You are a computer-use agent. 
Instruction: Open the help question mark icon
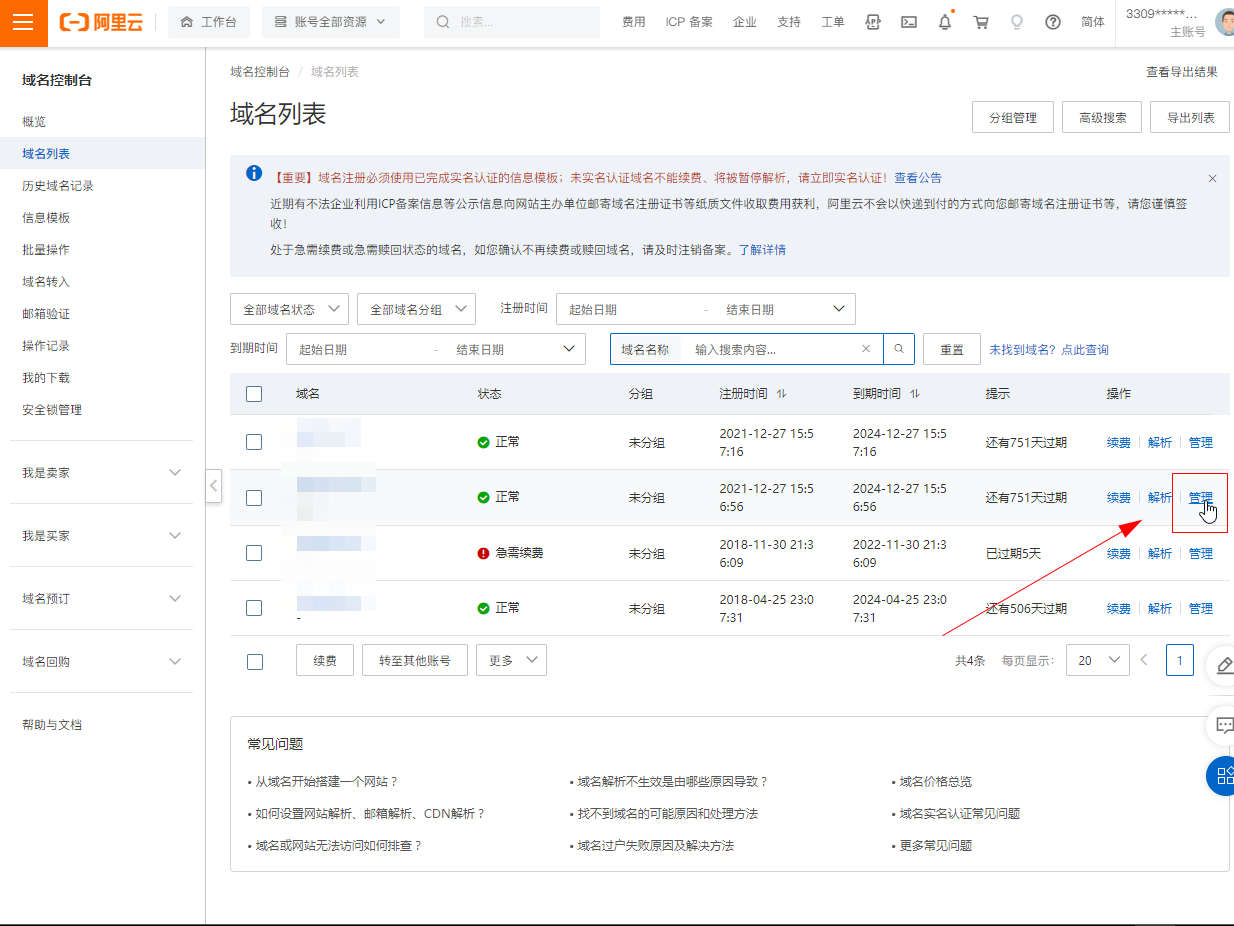tap(1053, 22)
